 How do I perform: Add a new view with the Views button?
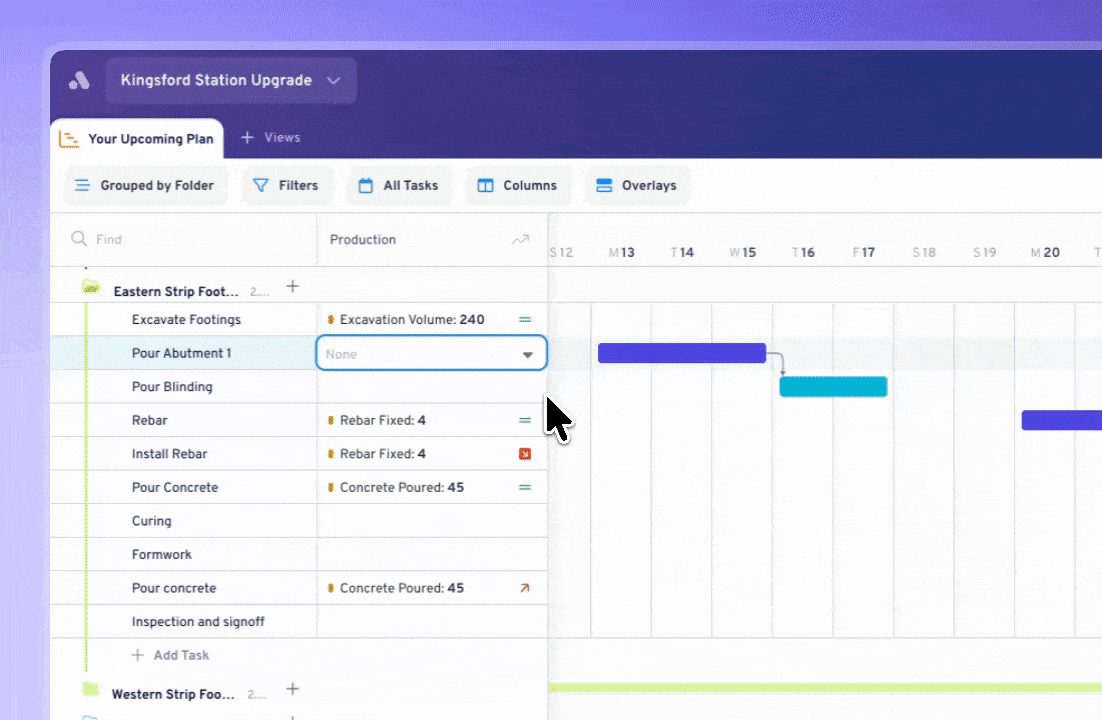point(271,138)
